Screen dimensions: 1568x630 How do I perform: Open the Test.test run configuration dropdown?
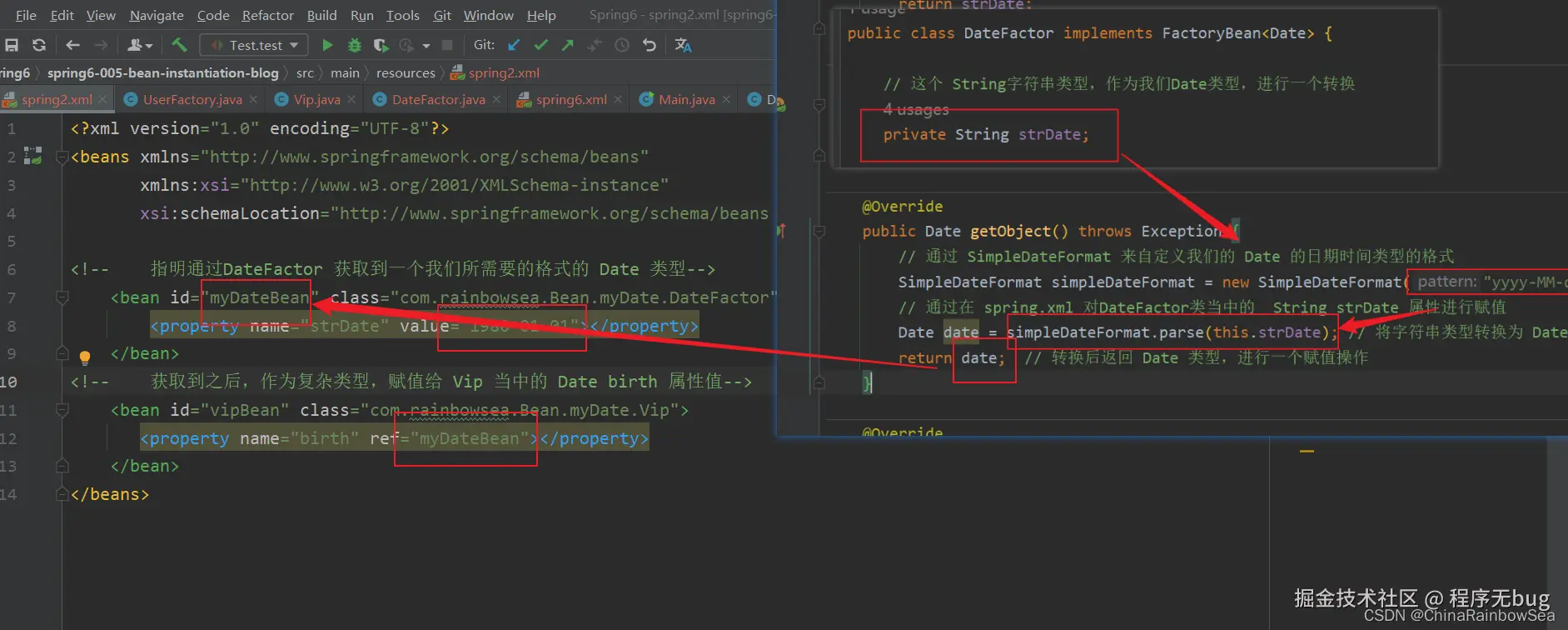click(254, 45)
